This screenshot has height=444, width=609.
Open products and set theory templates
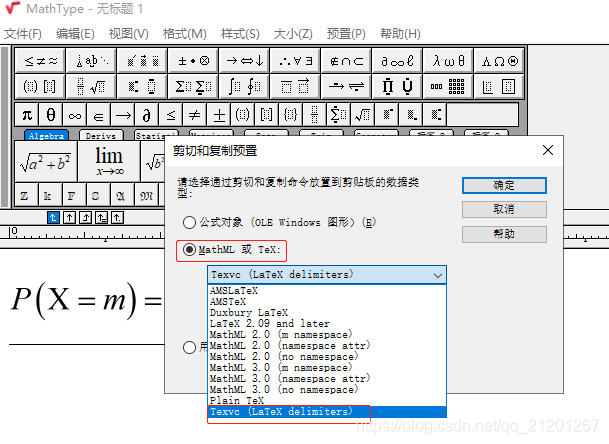click(x=397, y=86)
